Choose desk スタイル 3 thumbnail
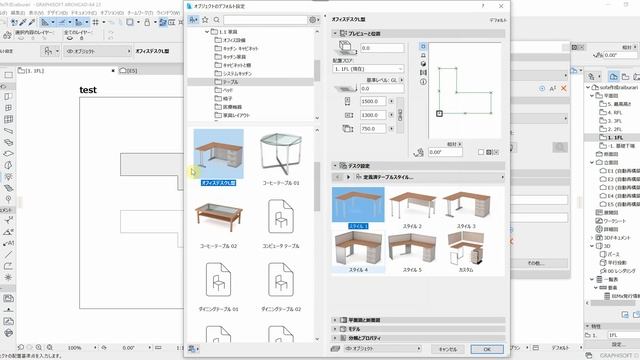The width and height of the screenshot is (640, 360). tap(466, 209)
